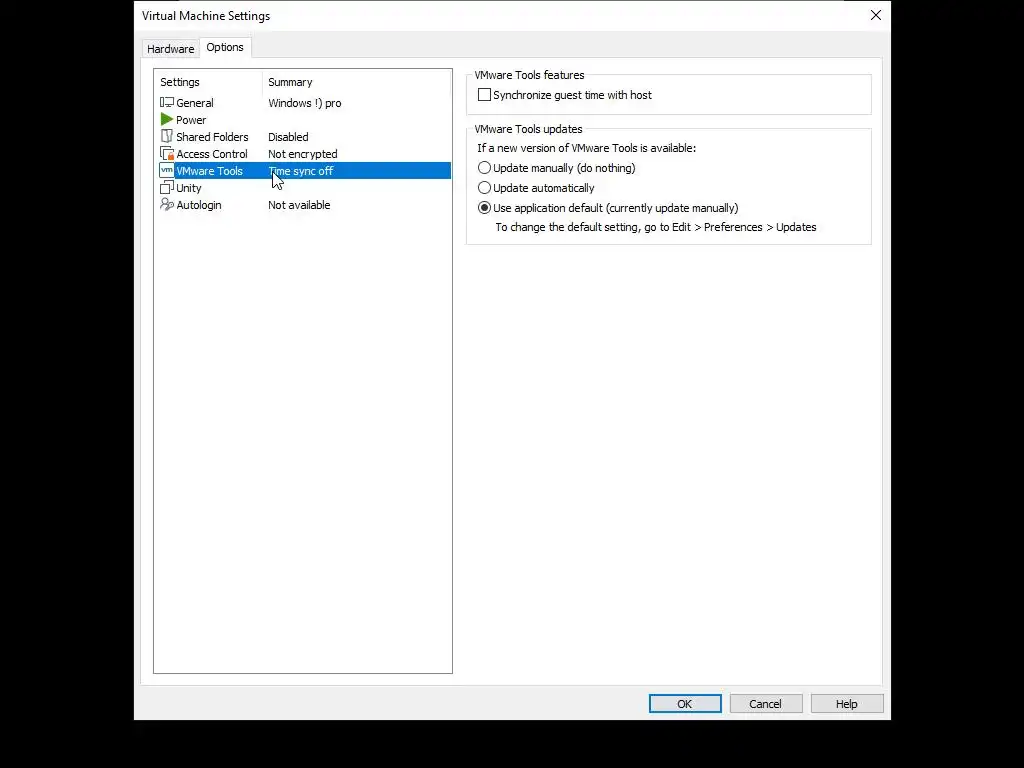Confirm settings with OK button
Image resolution: width=1024 pixels, height=768 pixels.
[684, 703]
